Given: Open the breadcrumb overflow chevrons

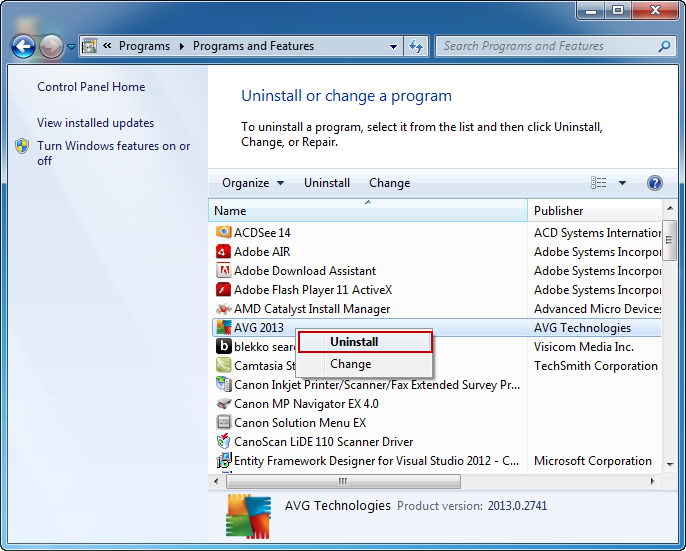Looking at the screenshot, I should 107,46.
